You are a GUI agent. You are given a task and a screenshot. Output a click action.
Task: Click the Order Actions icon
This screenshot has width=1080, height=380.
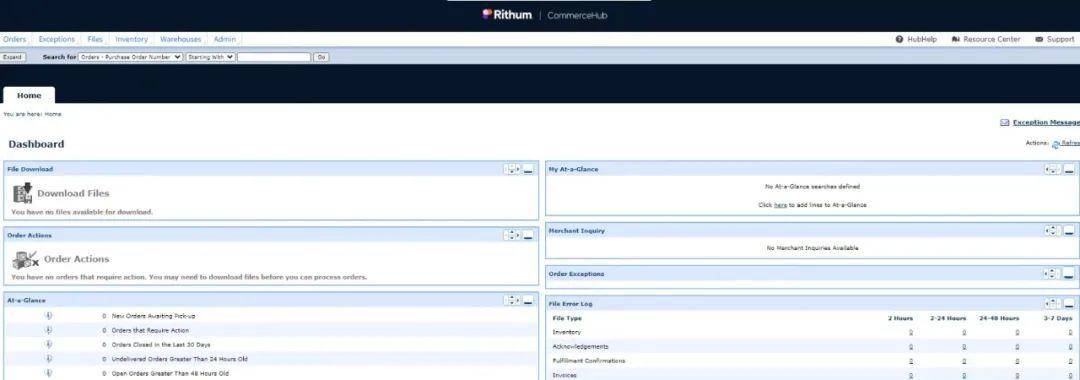click(25, 260)
